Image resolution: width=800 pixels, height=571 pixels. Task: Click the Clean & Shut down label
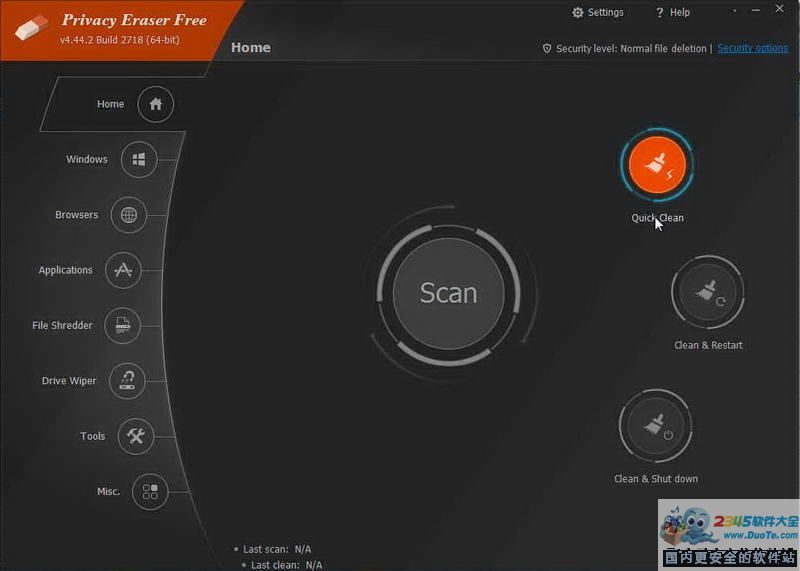pyautogui.click(x=656, y=479)
